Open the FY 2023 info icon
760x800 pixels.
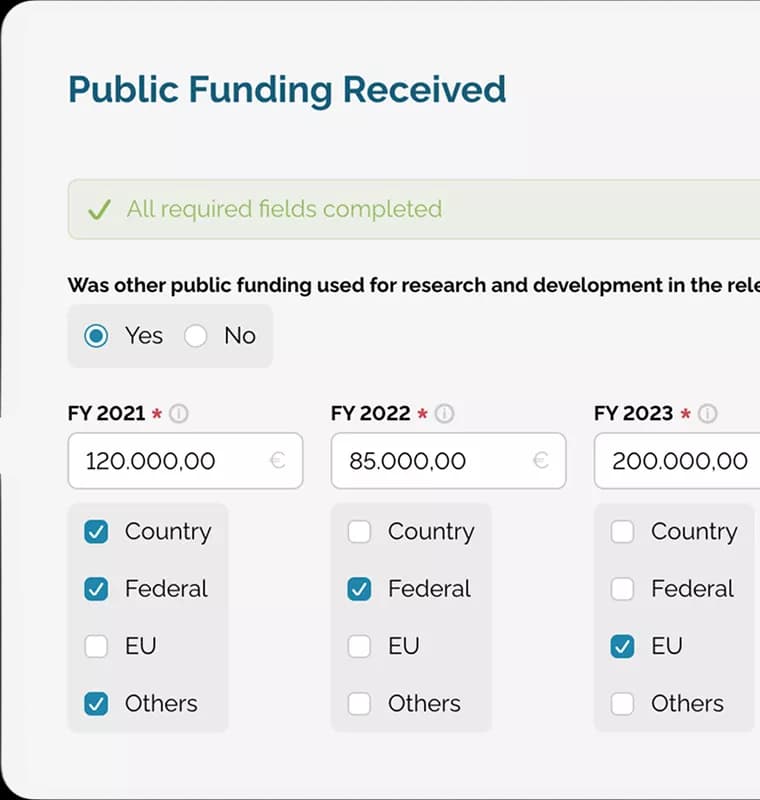pos(707,413)
